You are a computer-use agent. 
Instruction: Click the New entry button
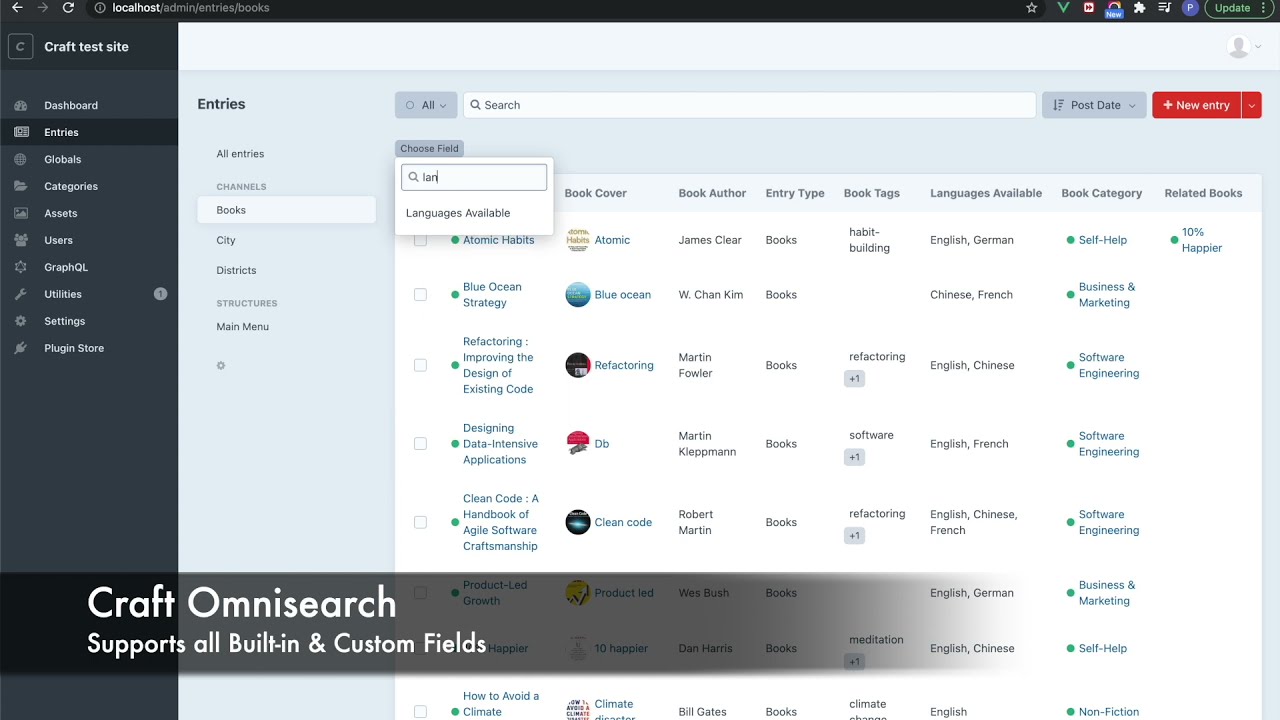(1196, 105)
